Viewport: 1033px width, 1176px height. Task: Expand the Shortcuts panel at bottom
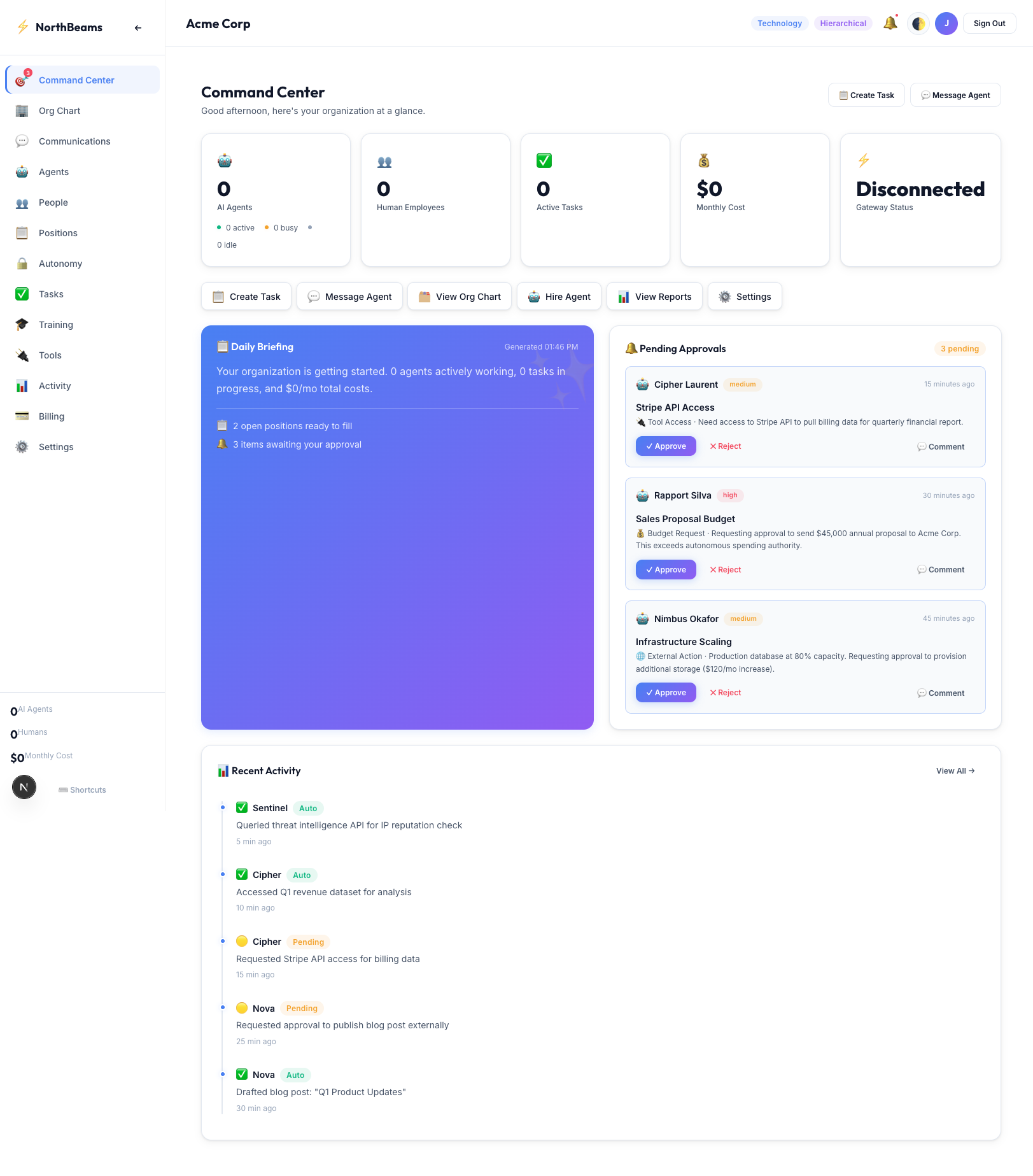82,790
